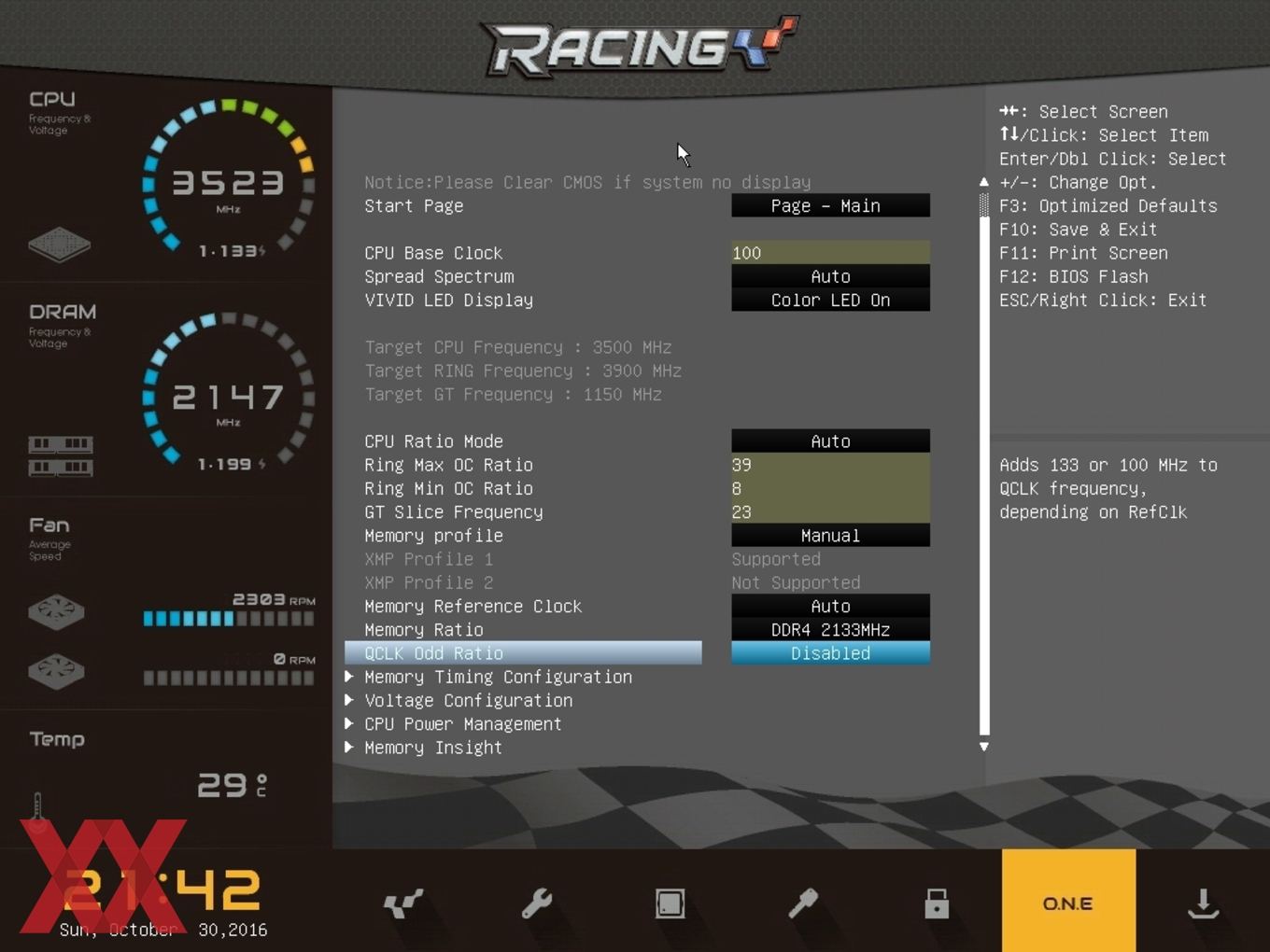Open the padlock security icon in bottom bar

(x=937, y=903)
